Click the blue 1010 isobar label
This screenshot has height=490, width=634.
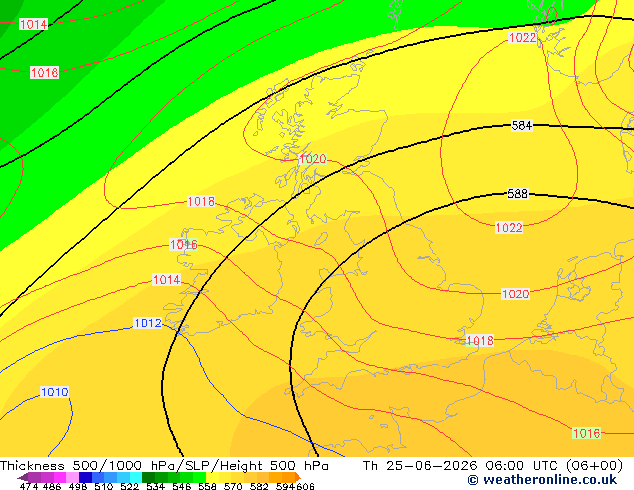(55, 392)
